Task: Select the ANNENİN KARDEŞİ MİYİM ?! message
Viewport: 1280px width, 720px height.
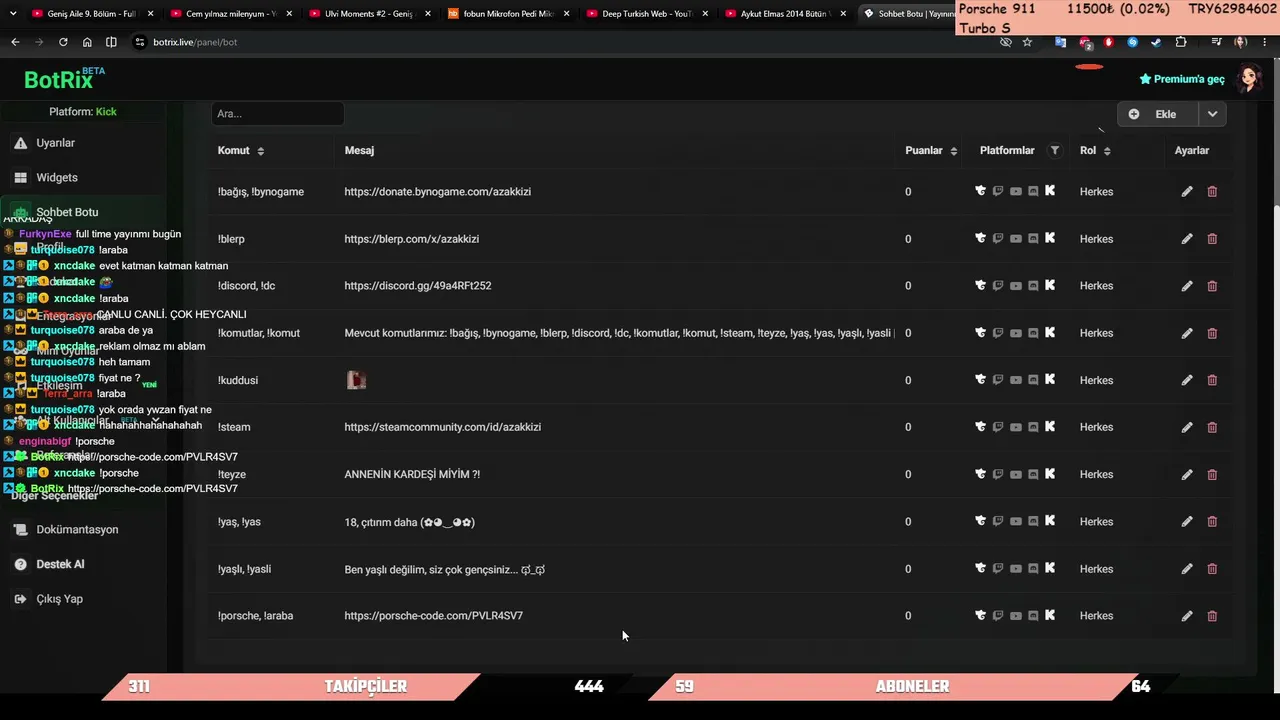Action: coord(412,474)
